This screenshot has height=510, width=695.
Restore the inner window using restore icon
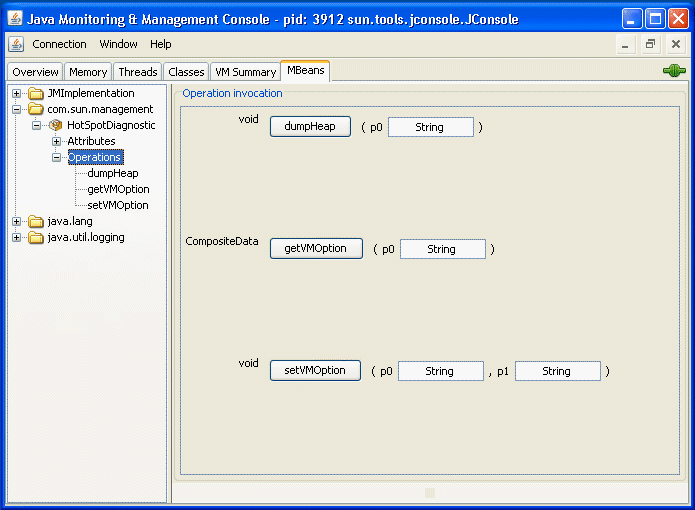tap(650, 44)
